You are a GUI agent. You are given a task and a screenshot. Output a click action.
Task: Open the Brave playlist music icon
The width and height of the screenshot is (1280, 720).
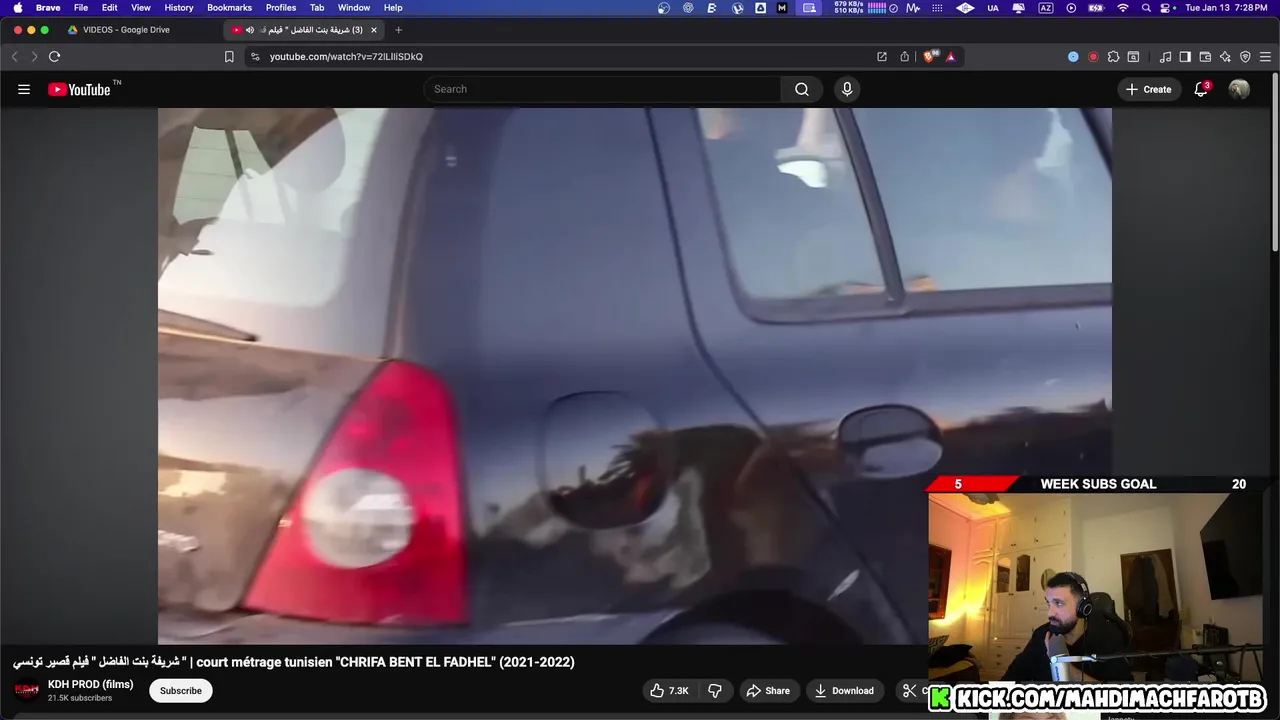tap(1165, 57)
